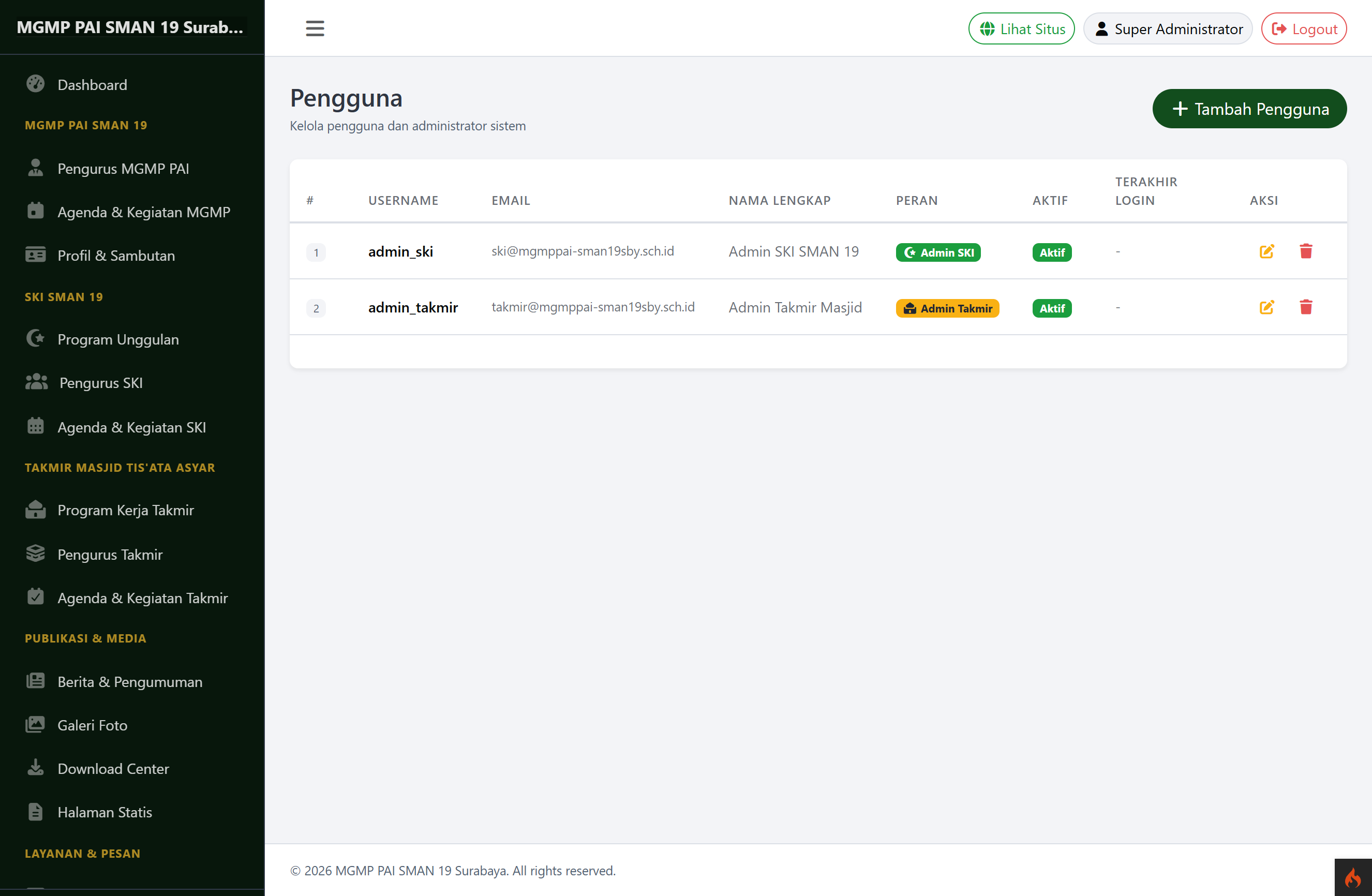Click Tambah Pengguna button
This screenshot has height=896, width=1372.
pos(1249,109)
